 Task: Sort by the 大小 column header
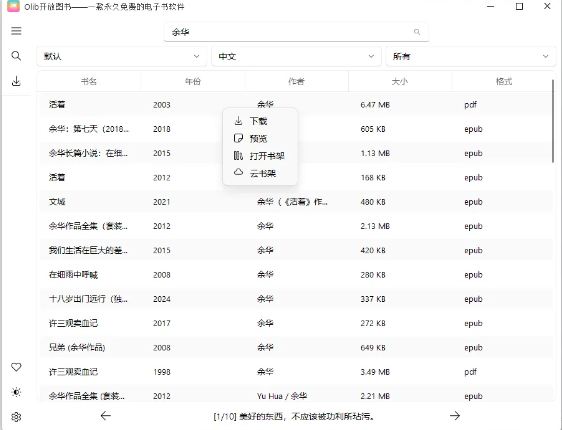400,82
